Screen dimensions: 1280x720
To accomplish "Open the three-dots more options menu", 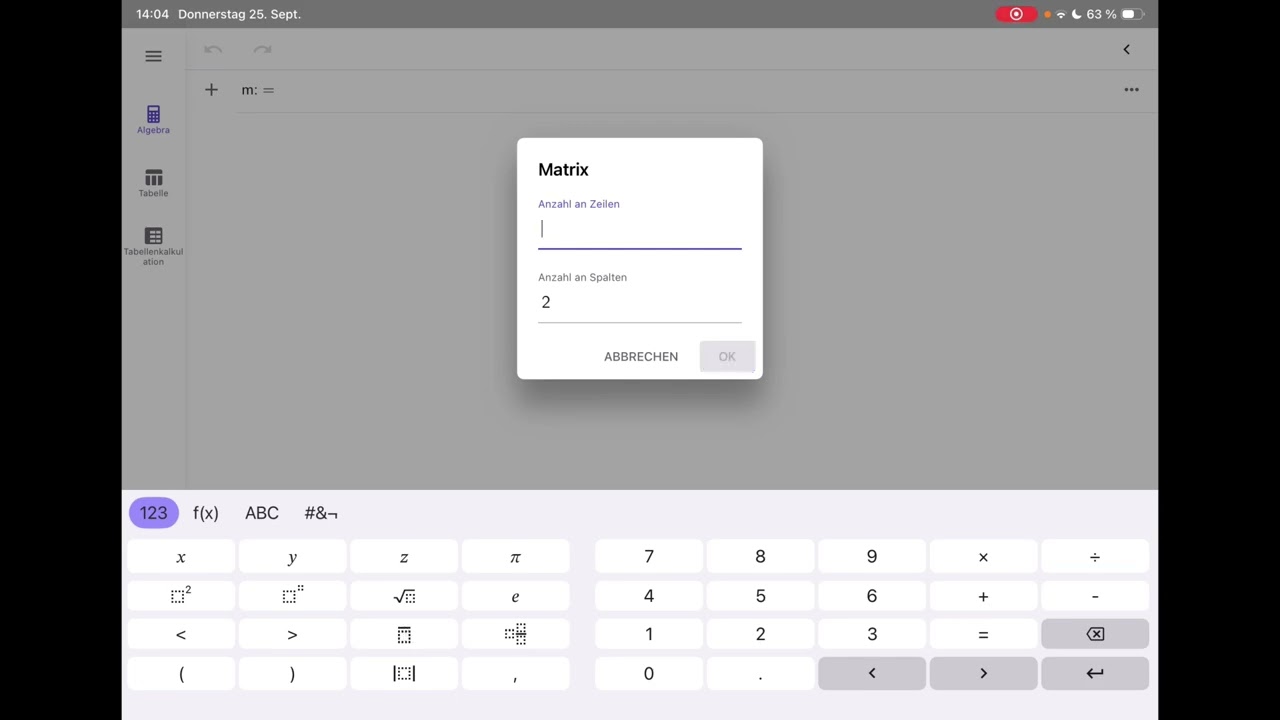I will coord(1131,90).
